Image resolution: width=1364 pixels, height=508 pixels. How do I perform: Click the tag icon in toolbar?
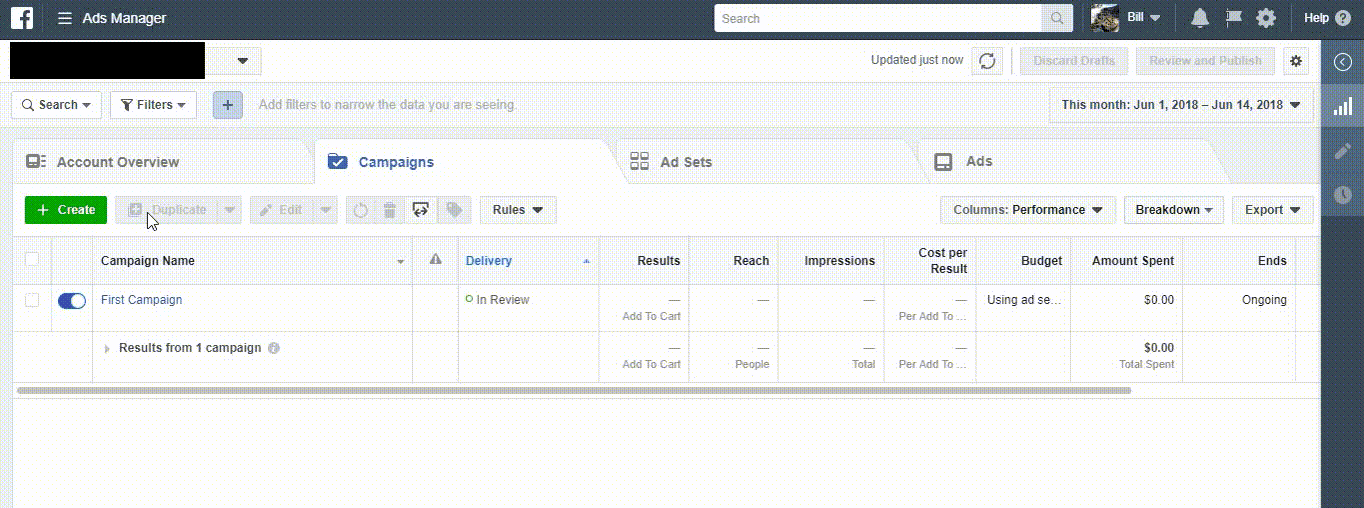click(x=454, y=210)
